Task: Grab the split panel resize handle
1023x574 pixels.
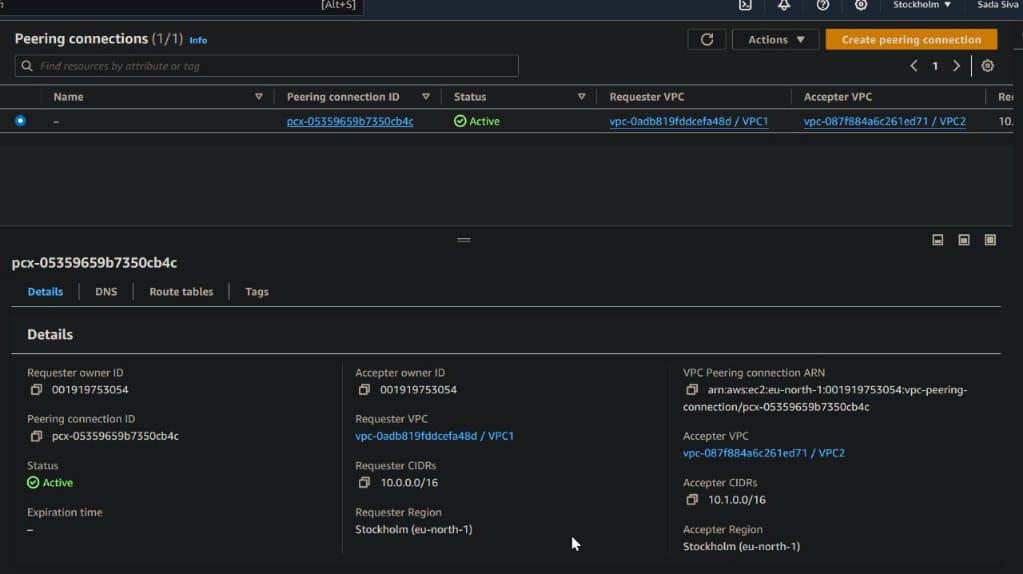Action: point(463,240)
